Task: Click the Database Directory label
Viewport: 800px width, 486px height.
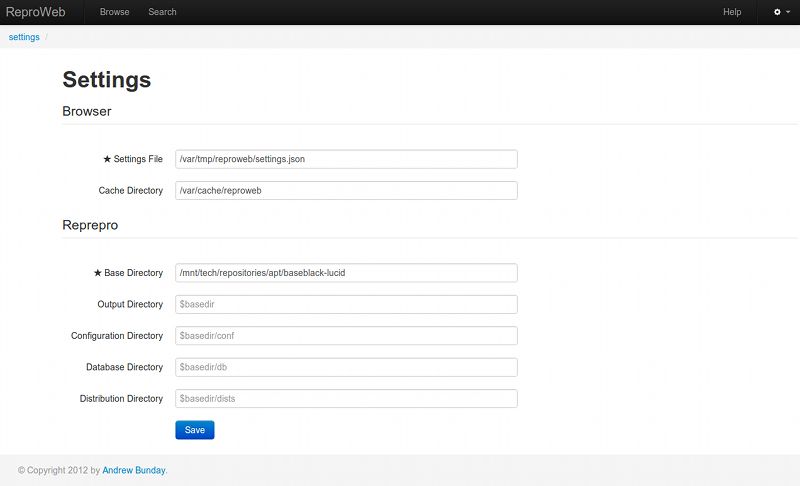Action: (124, 367)
